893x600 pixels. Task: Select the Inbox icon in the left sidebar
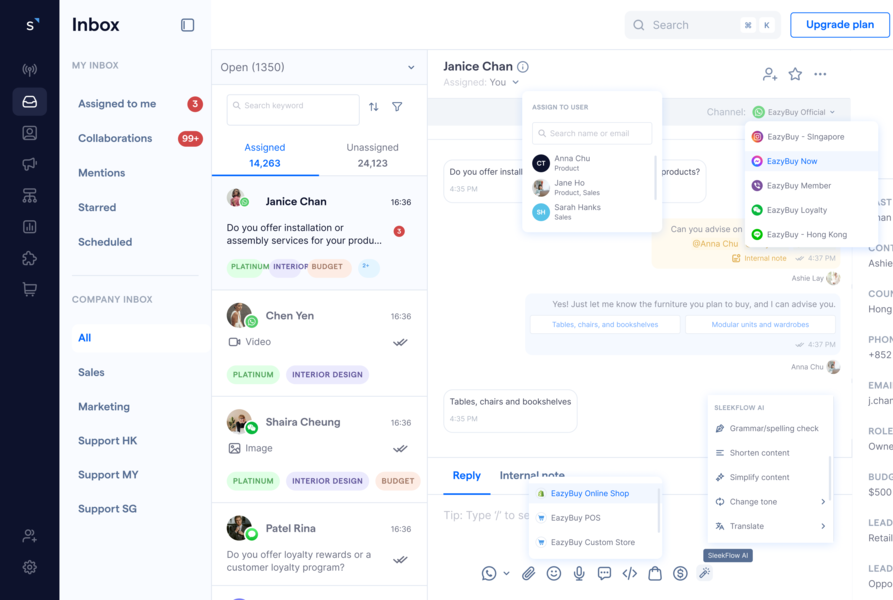point(30,102)
